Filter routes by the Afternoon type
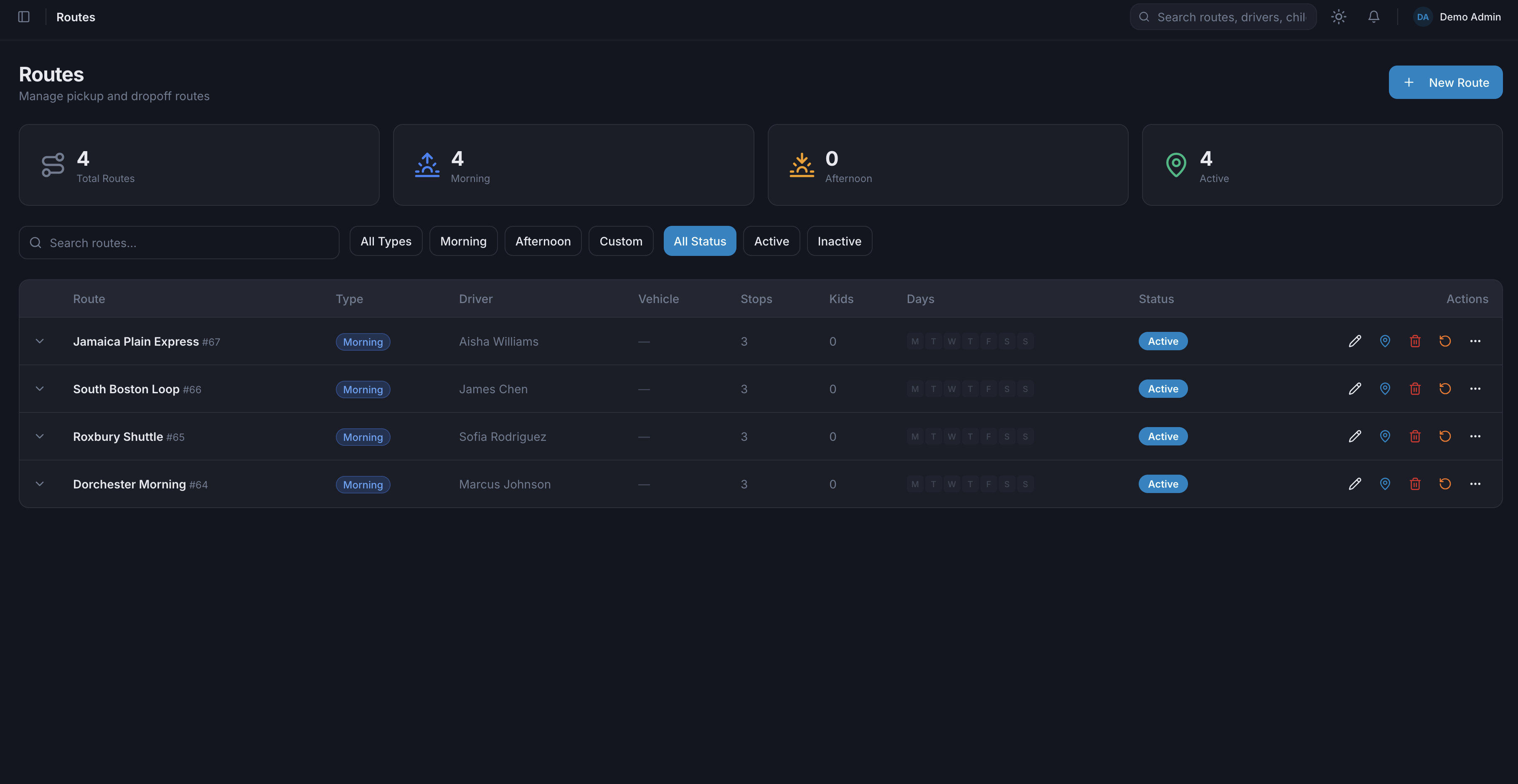Image resolution: width=1518 pixels, height=784 pixels. pos(543,241)
